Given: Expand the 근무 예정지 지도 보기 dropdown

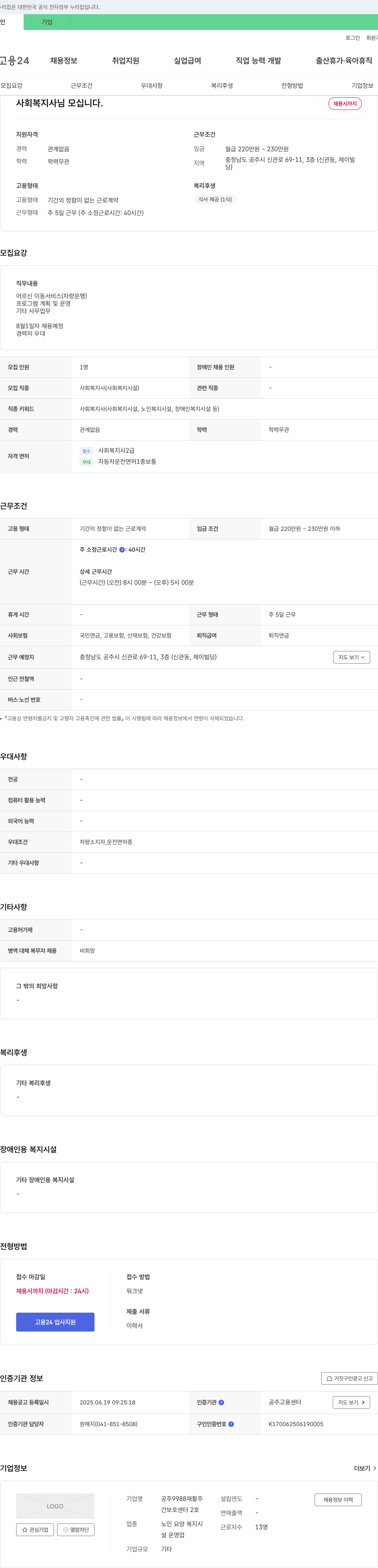Looking at the screenshot, I should pos(352,657).
